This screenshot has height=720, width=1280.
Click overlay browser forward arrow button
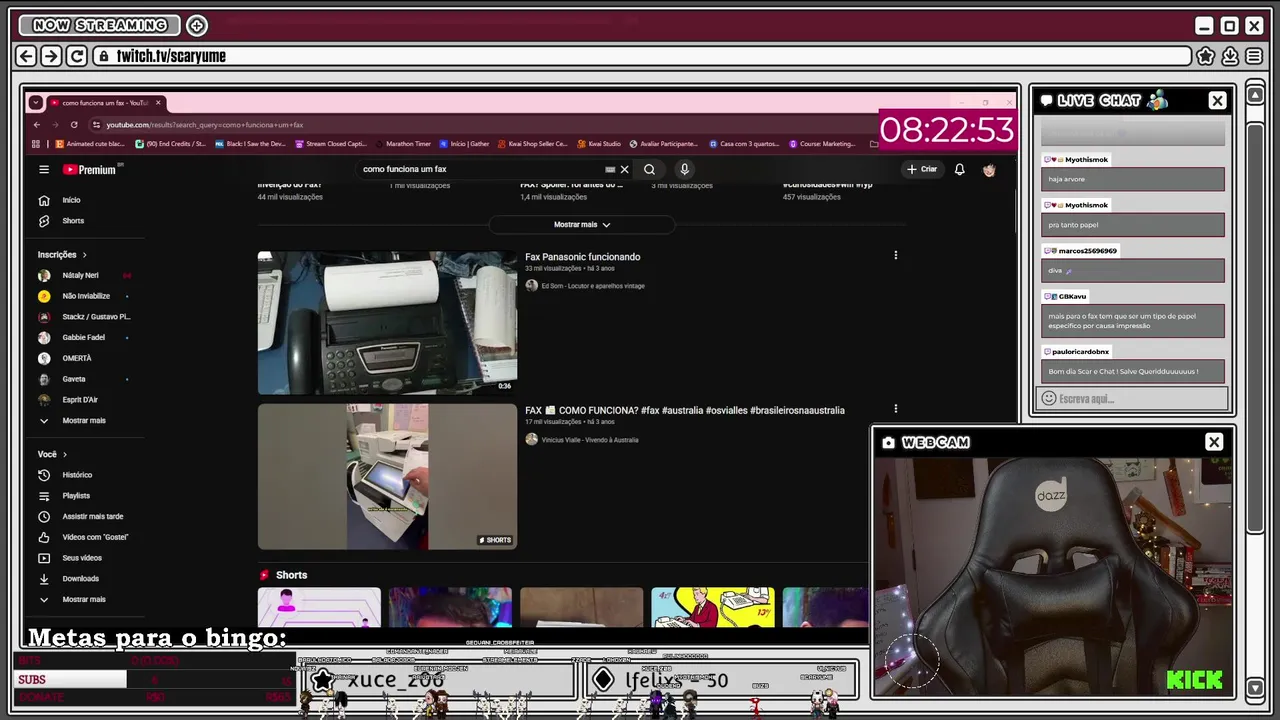tap(51, 56)
